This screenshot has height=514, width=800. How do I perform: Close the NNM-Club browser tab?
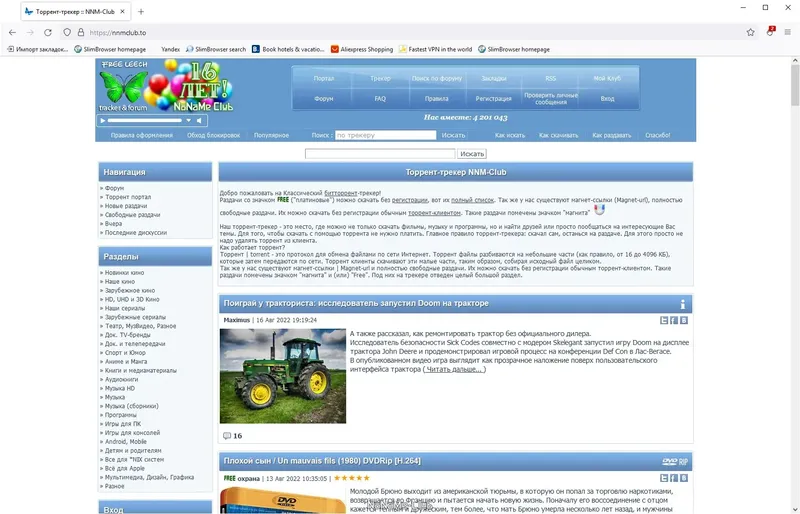coord(122,11)
